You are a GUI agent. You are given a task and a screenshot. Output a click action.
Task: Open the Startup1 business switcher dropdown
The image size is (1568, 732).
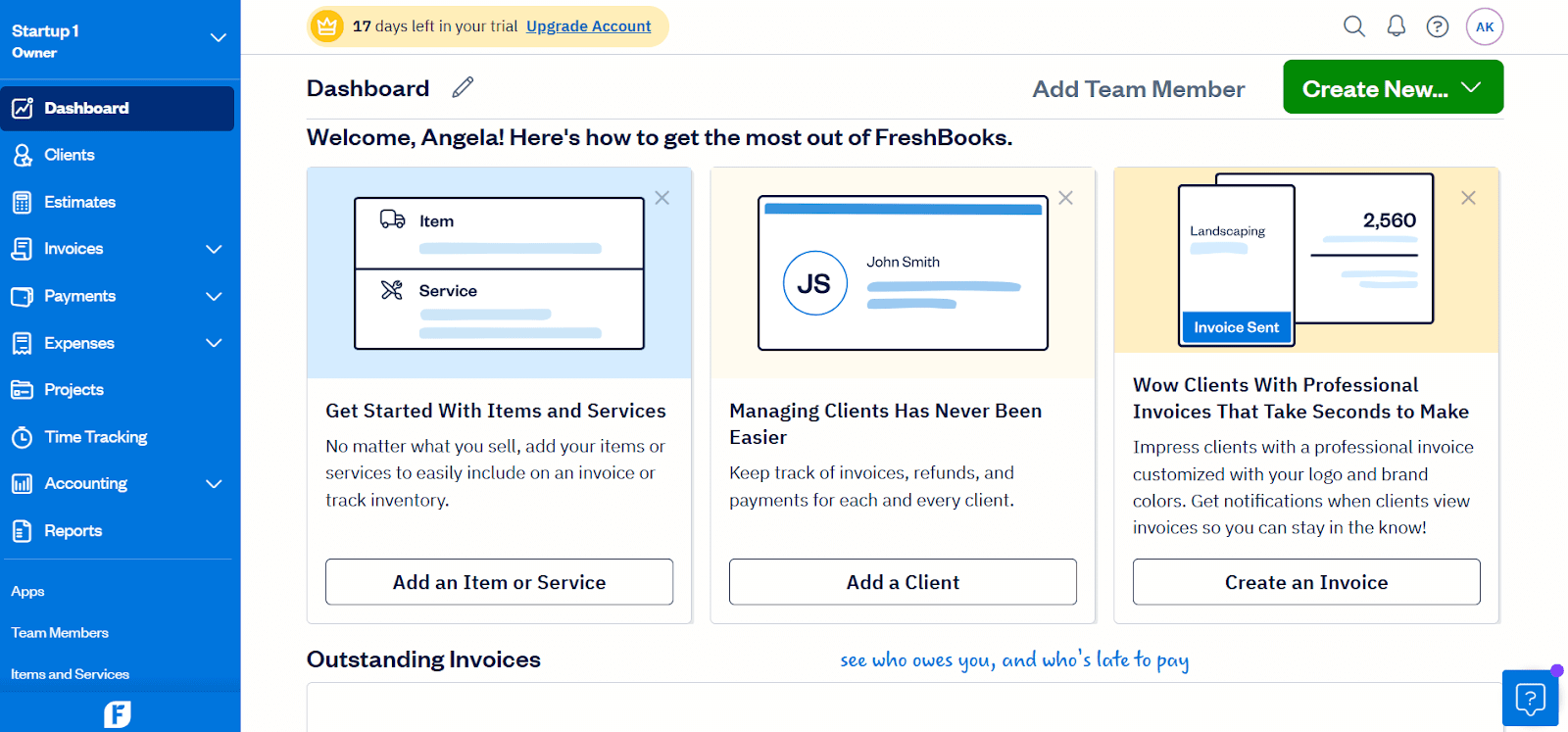tap(219, 38)
